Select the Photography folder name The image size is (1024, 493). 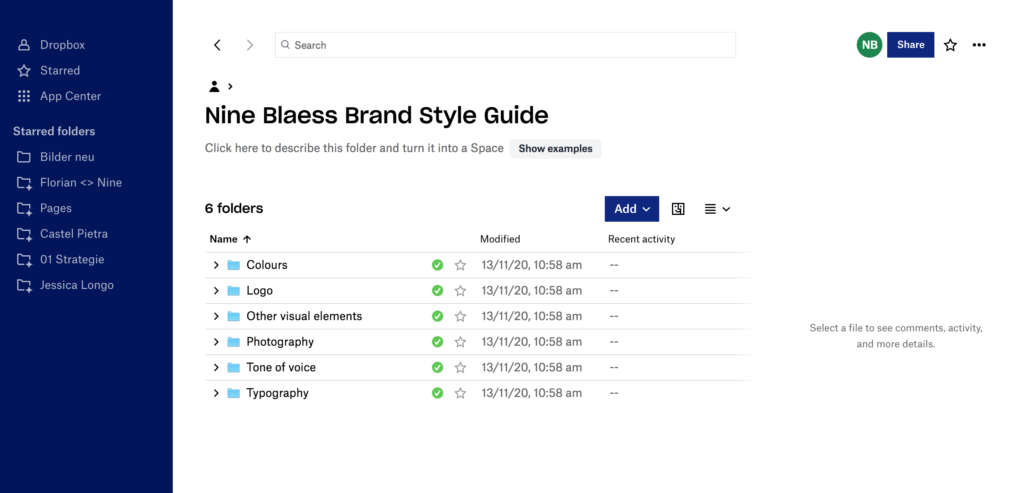280,342
